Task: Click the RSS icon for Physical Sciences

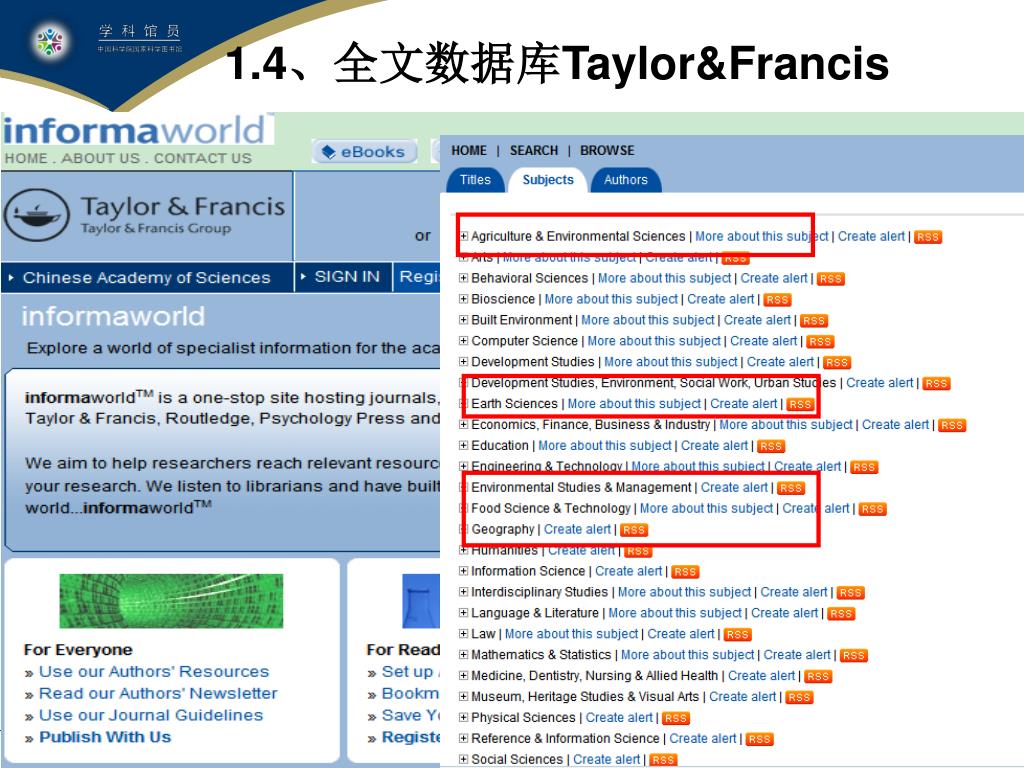Action: [676, 718]
